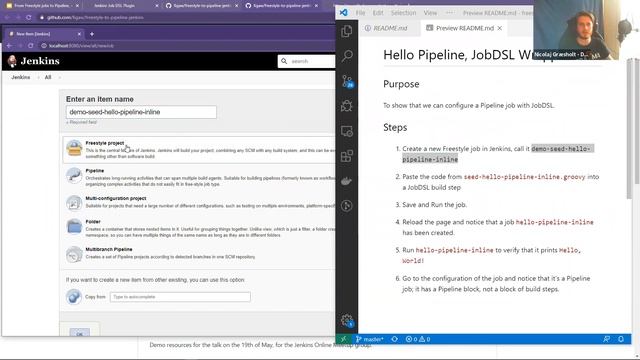Click the master branch in status bar
The width and height of the screenshot is (640, 360).
click(369, 339)
